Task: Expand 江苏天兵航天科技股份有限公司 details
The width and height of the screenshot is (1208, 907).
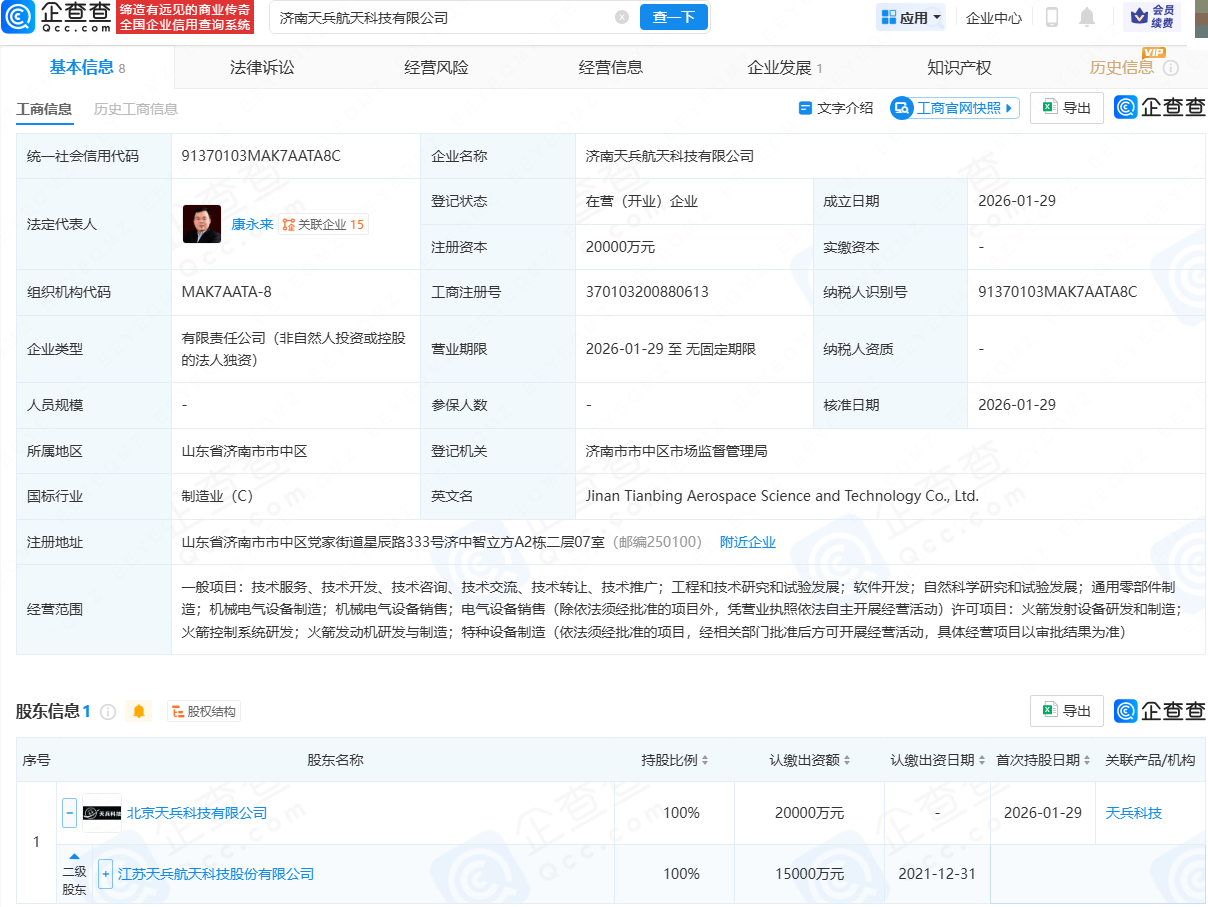Action: [104, 874]
